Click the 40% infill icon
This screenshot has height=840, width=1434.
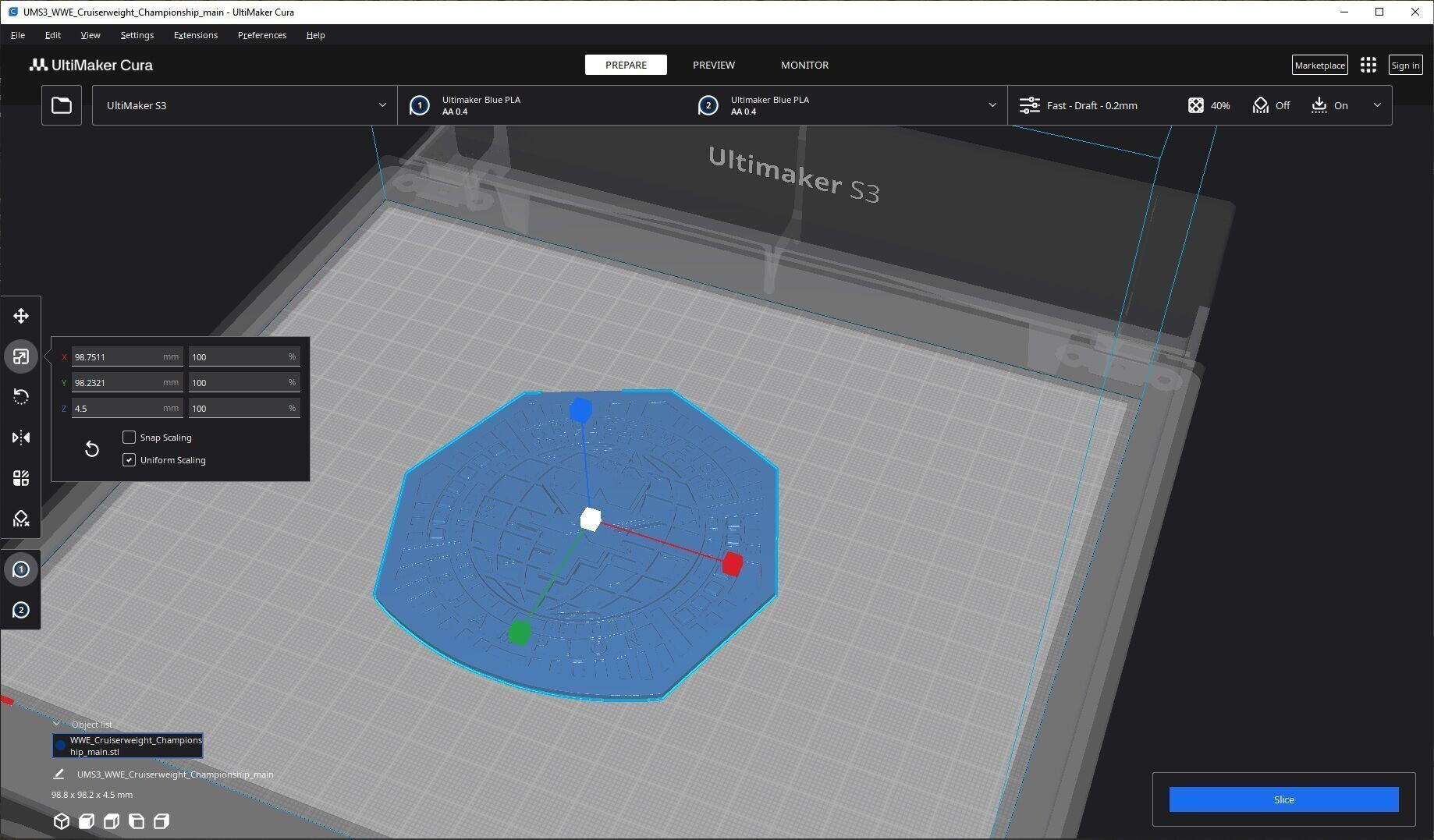click(x=1195, y=105)
